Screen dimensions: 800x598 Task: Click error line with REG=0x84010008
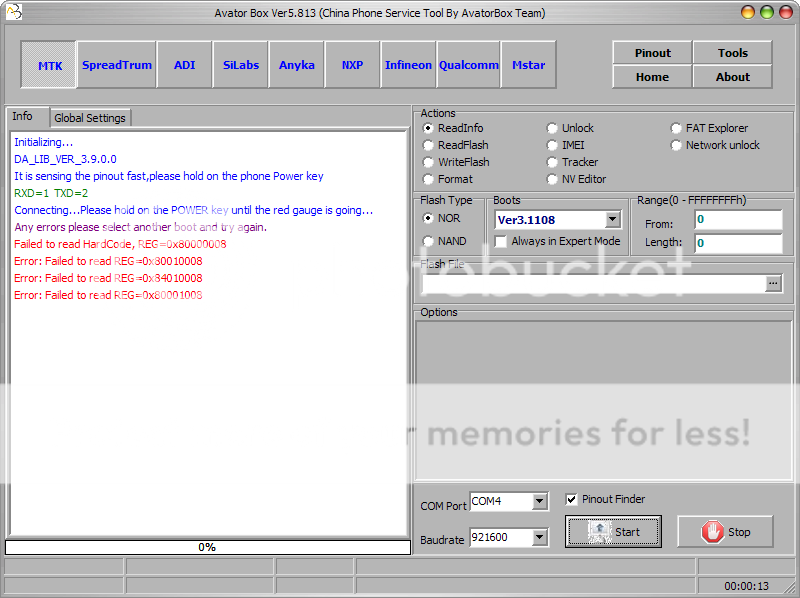108,278
